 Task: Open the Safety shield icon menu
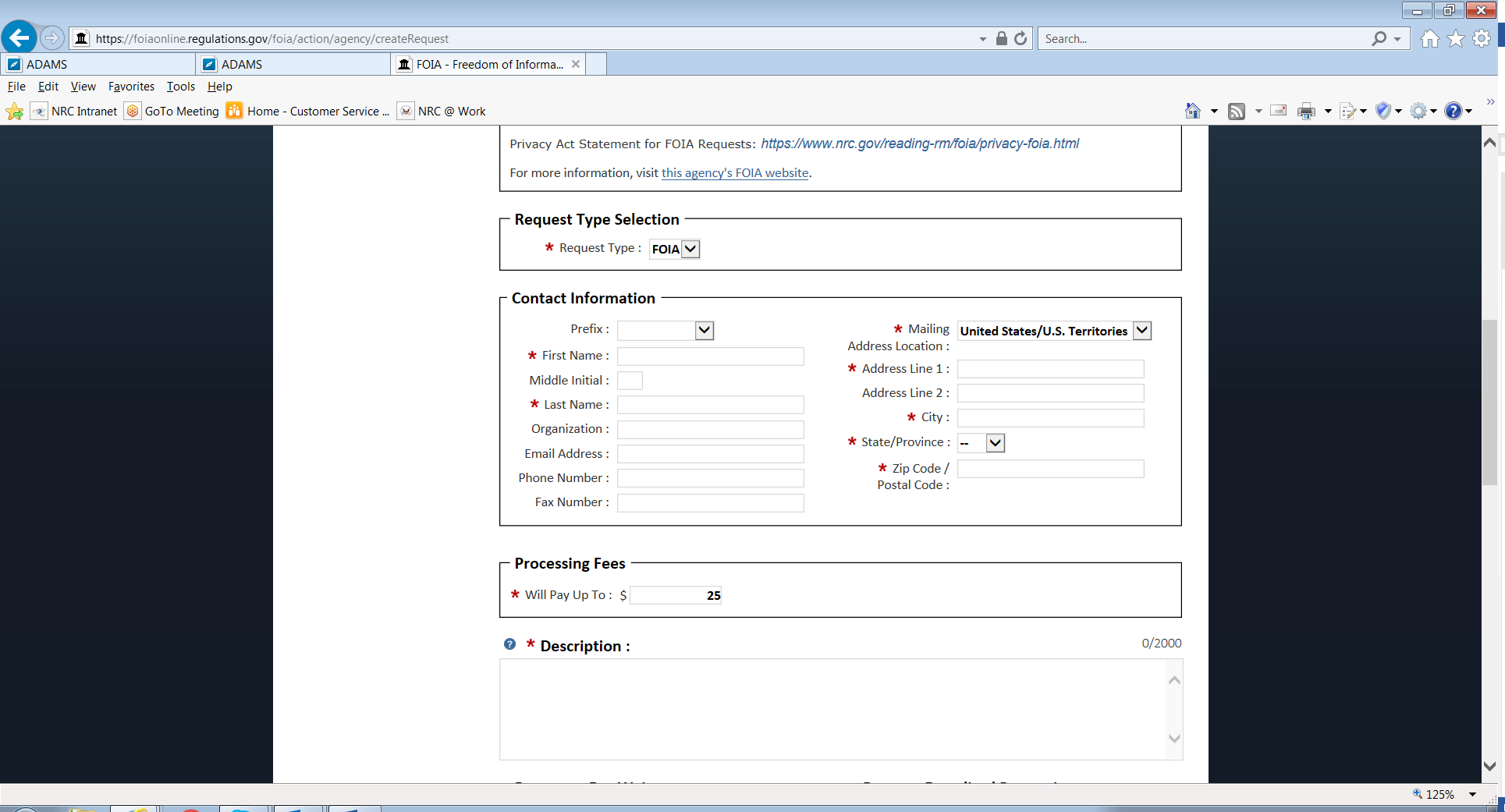click(x=1383, y=112)
